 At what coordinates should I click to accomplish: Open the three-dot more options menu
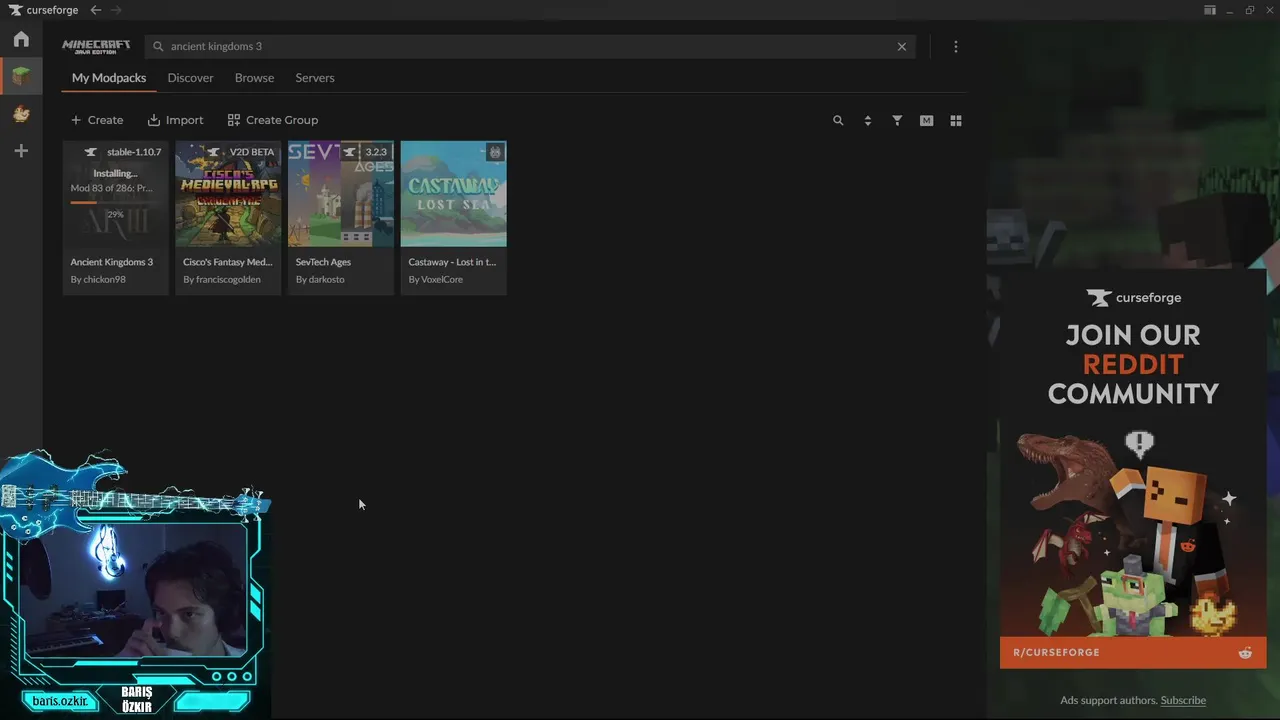pyautogui.click(x=956, y=46)
